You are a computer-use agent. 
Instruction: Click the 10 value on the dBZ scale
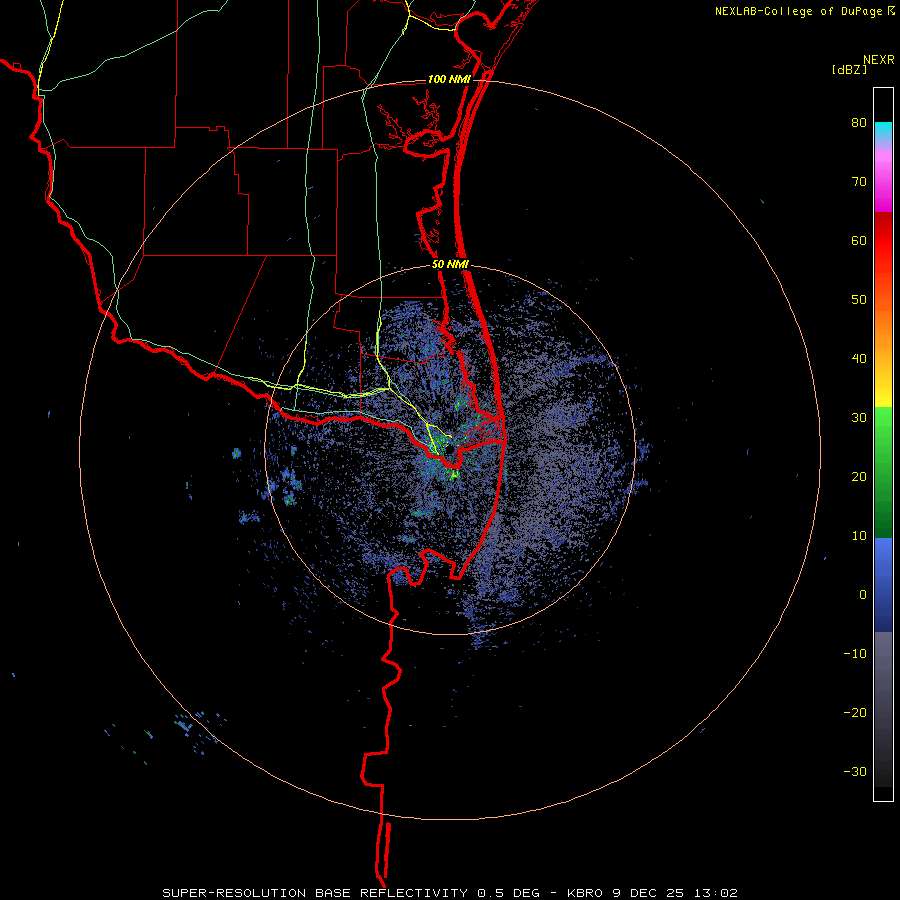pyautogui.click(x=859, y=536)
